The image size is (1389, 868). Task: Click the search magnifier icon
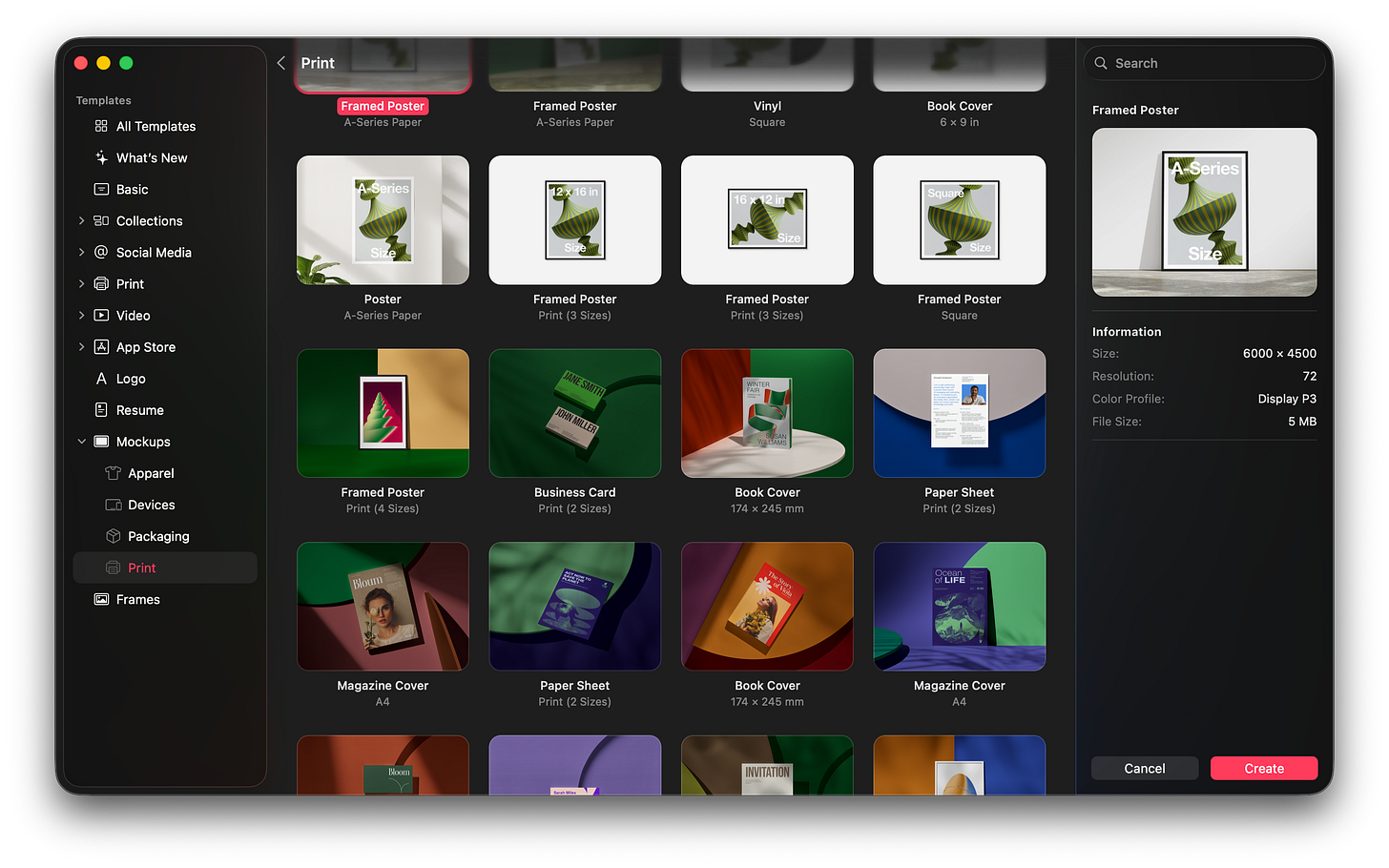coord(1101,63)
